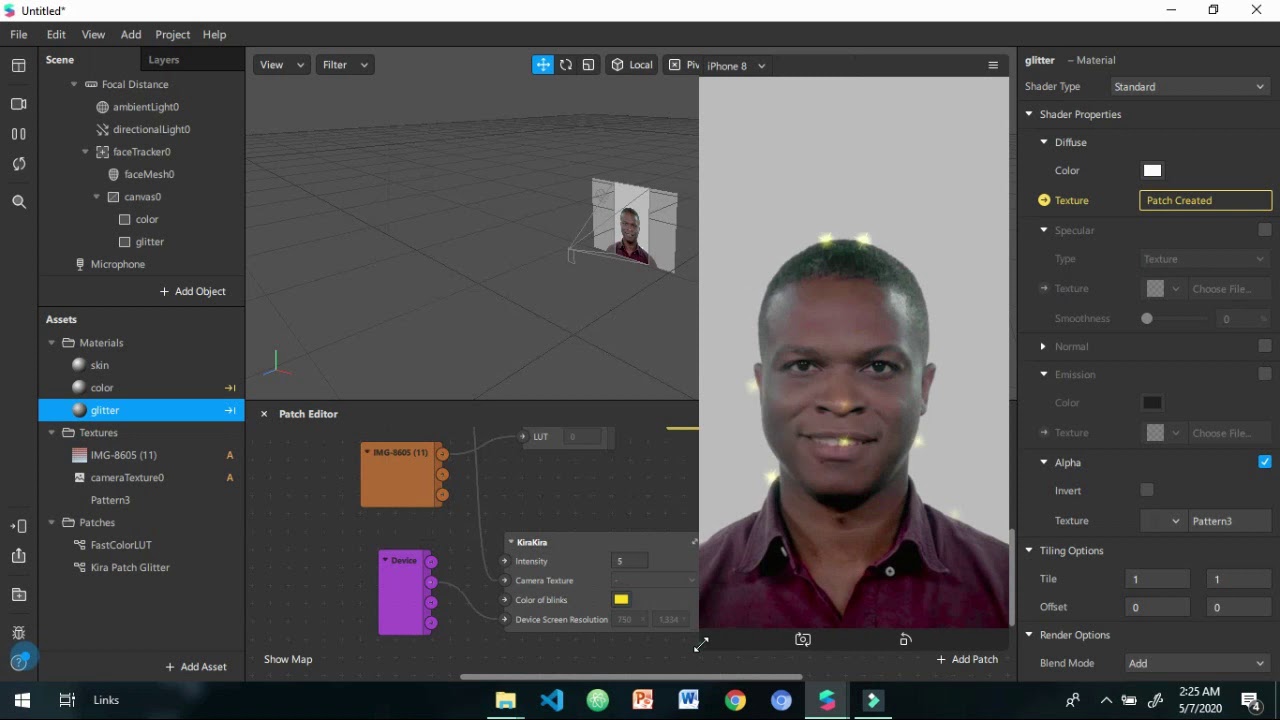Enable the Emission checkbox
The image size is (1280, 720).
pyautogui.click(x=1265, y=374)
